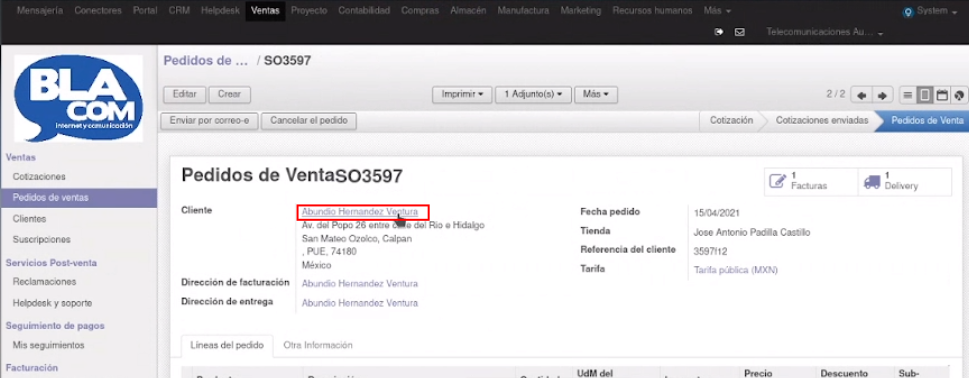
Task: Click Seguimiento de pagos sidebar header
Action: (55, 326)
